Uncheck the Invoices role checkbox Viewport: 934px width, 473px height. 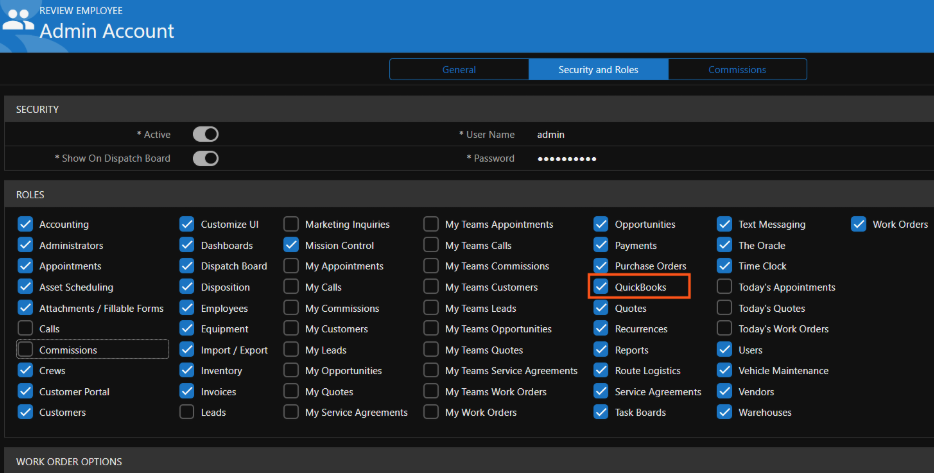coord(186,391)
